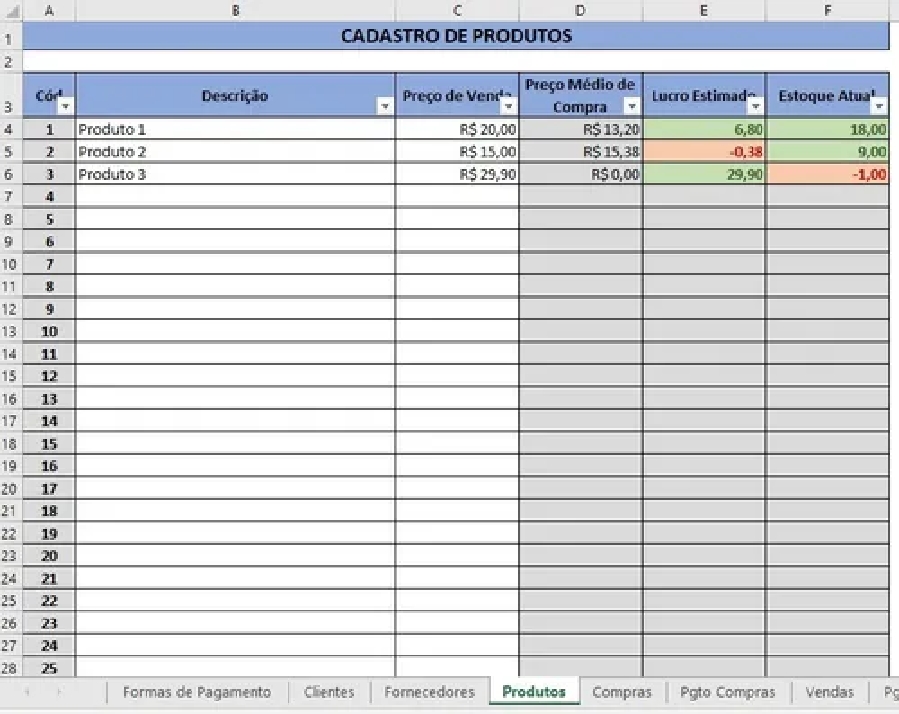Select the R$ 29,90 sale price cell
Image resolution: width=899 pixels, height=714 pixels.
[x=457, y=174]
